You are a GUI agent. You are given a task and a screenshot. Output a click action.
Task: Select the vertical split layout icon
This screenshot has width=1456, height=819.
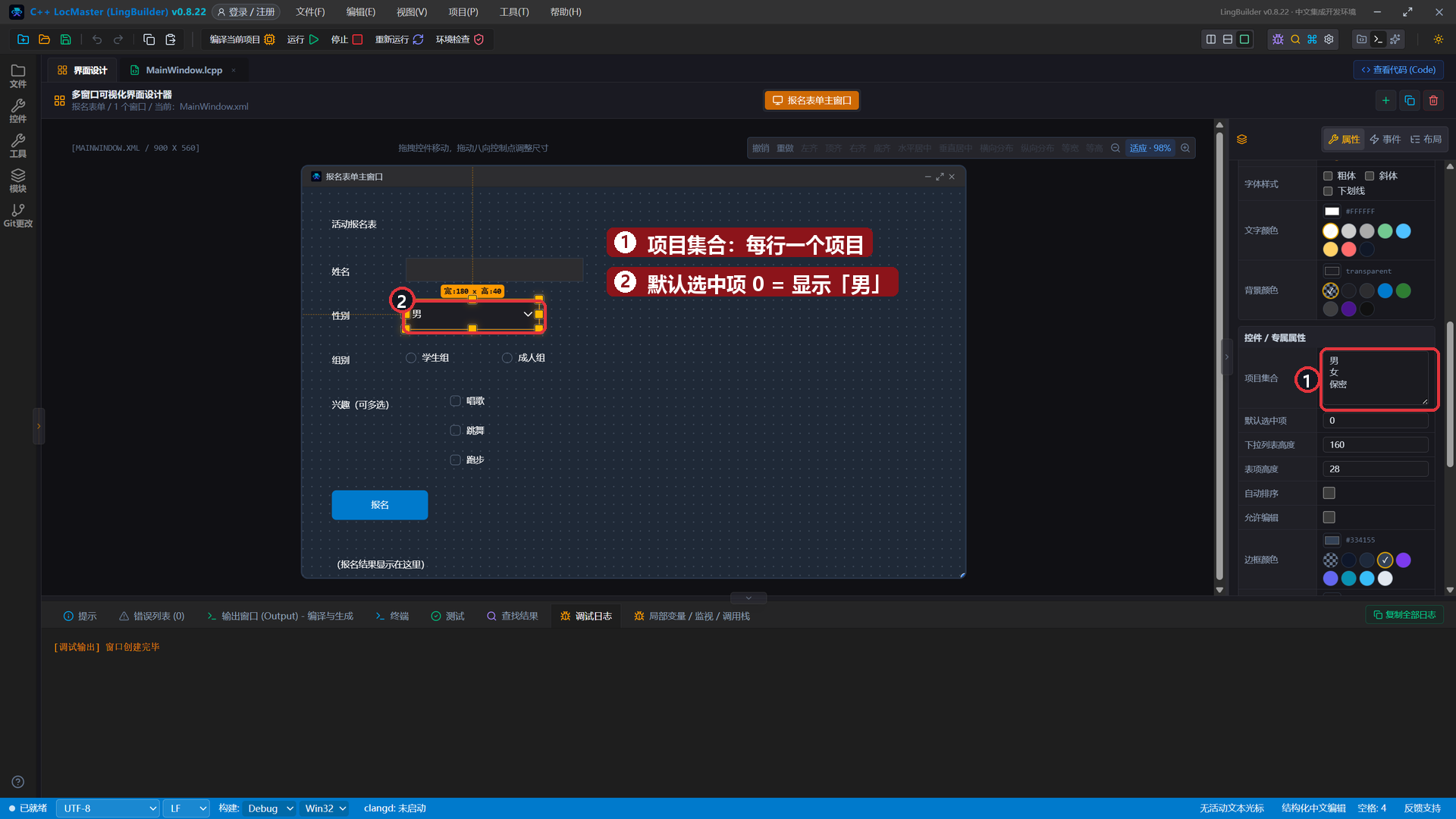point(1211,39)
